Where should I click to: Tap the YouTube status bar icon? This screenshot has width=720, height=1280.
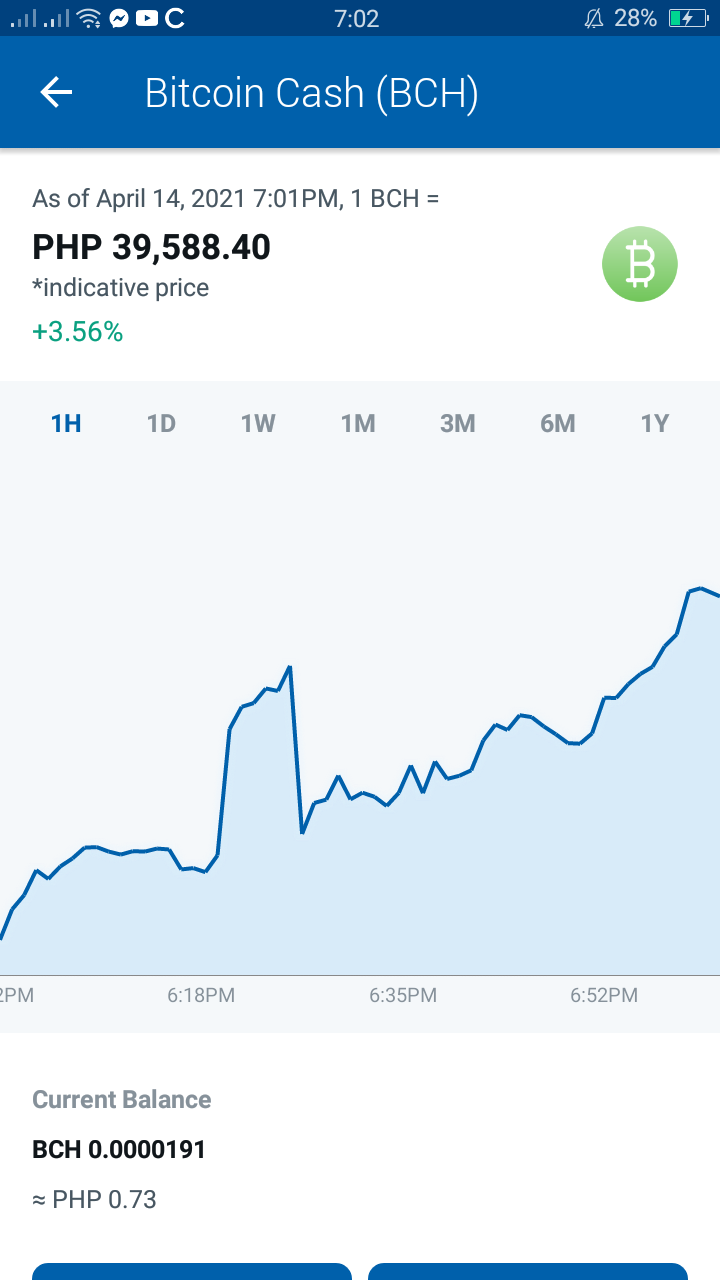pos(146,18)
